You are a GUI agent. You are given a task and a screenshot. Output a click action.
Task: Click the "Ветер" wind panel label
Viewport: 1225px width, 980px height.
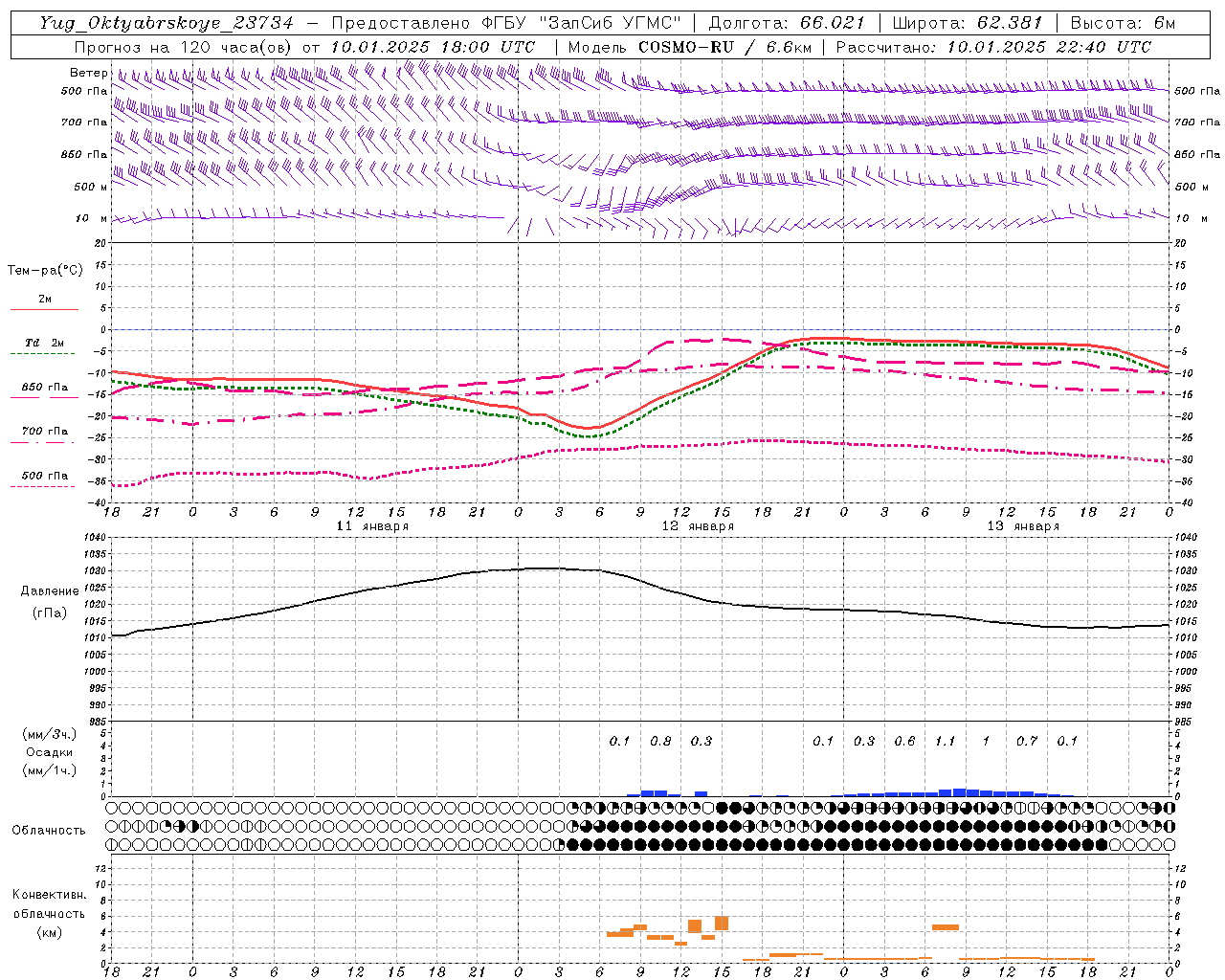[x=89, y=73]
